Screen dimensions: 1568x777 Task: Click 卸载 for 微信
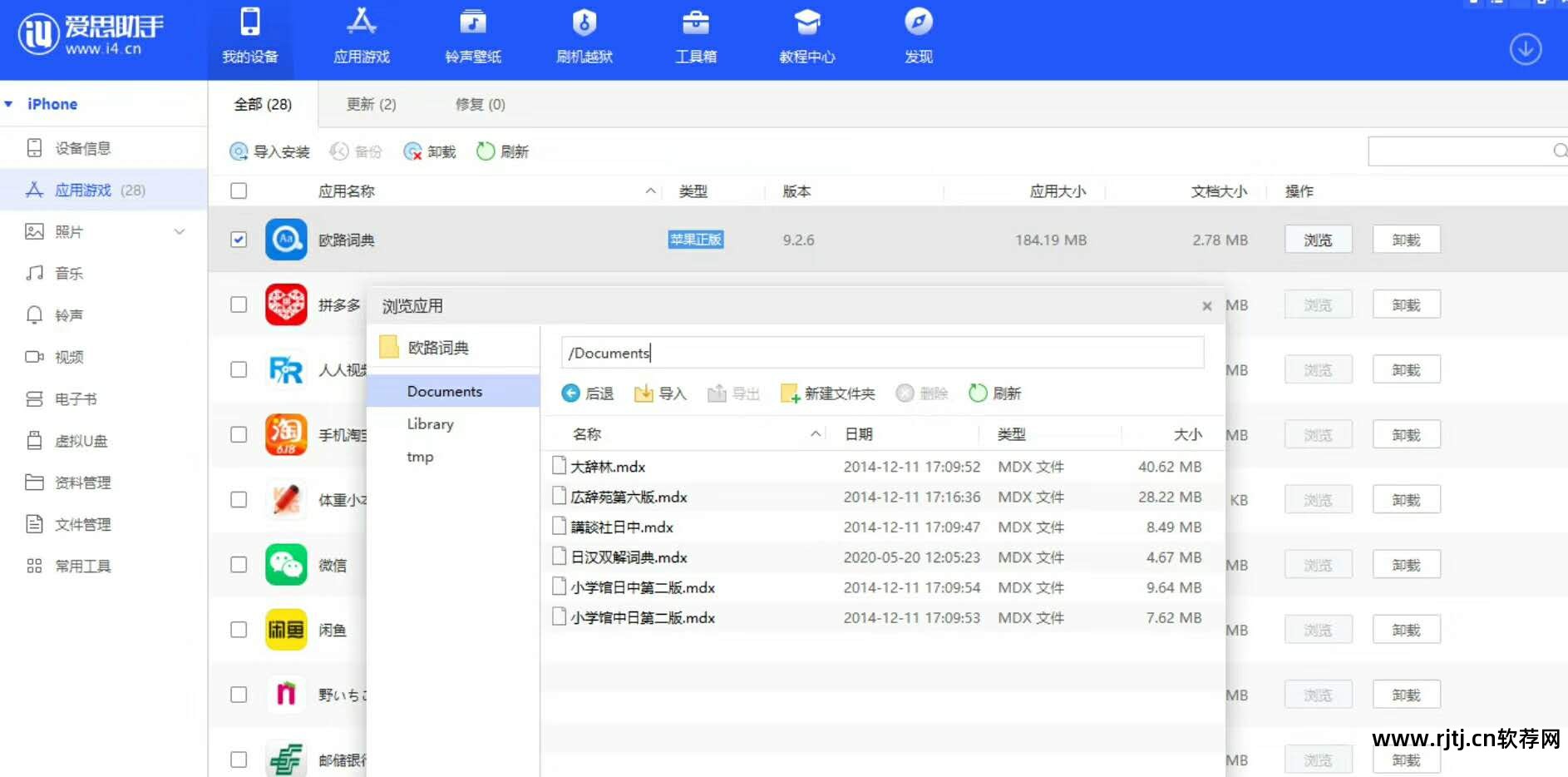tap(1406, 565)
